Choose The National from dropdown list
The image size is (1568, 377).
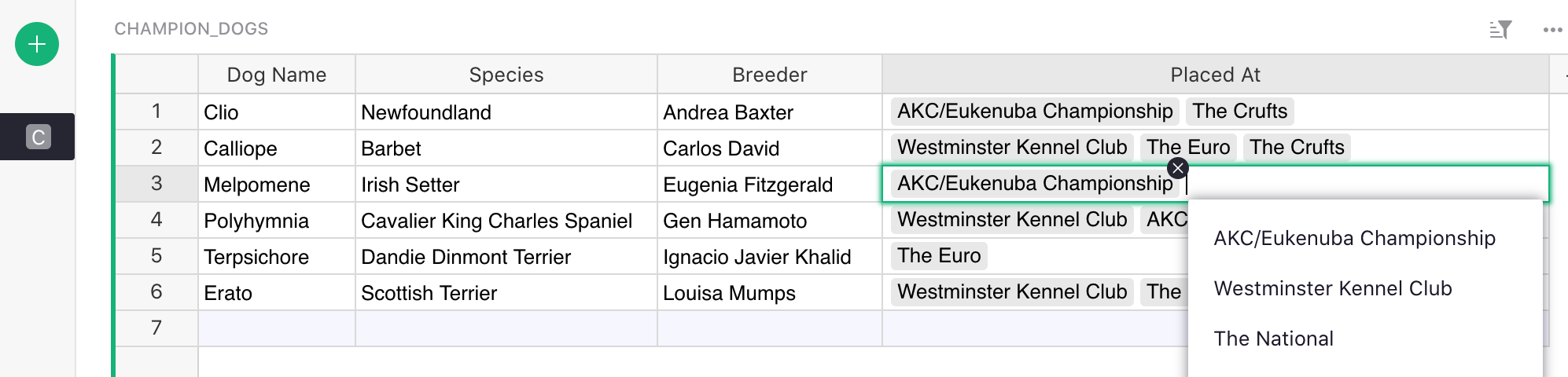(x=1273, y=339)
